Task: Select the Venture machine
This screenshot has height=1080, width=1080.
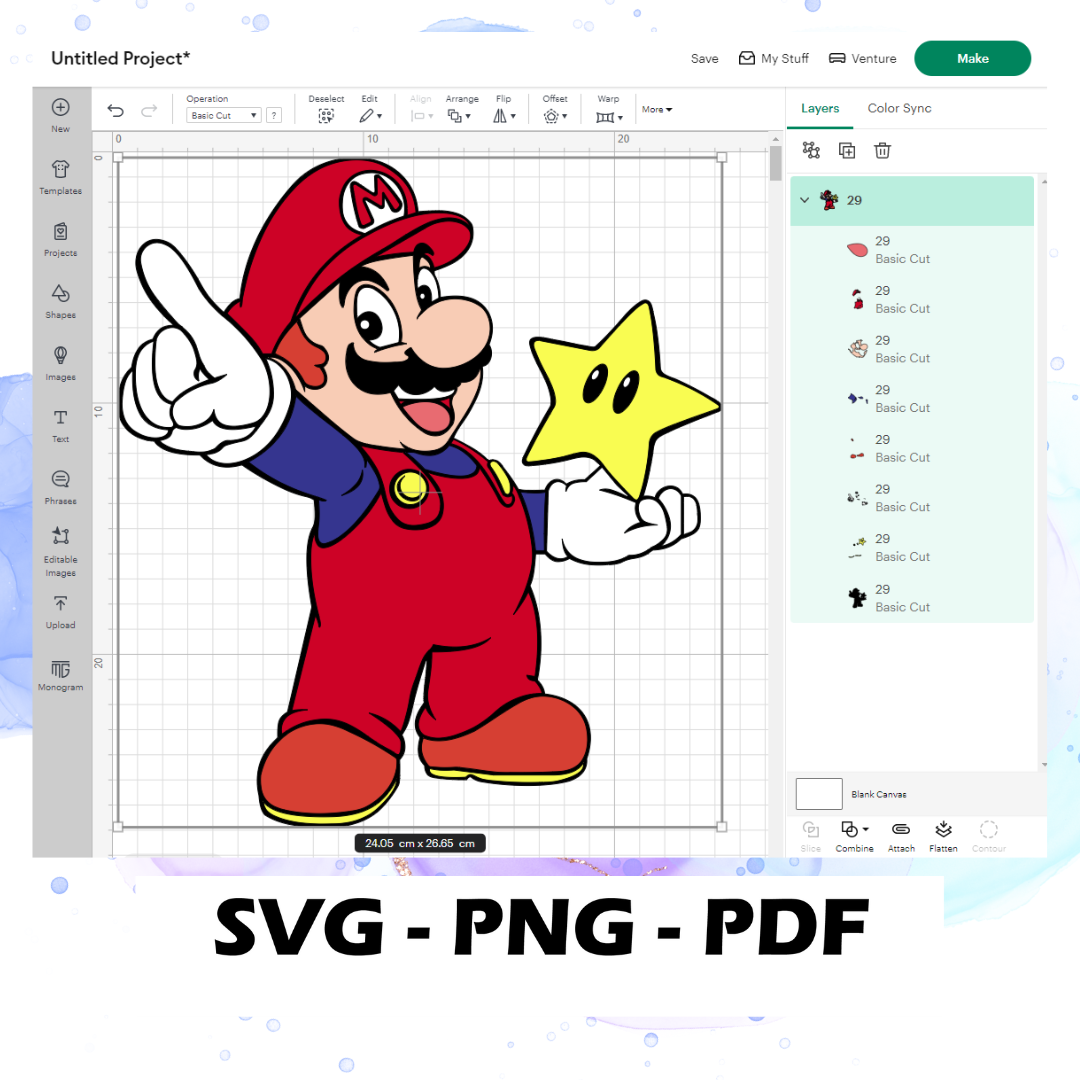Action: 862,59
